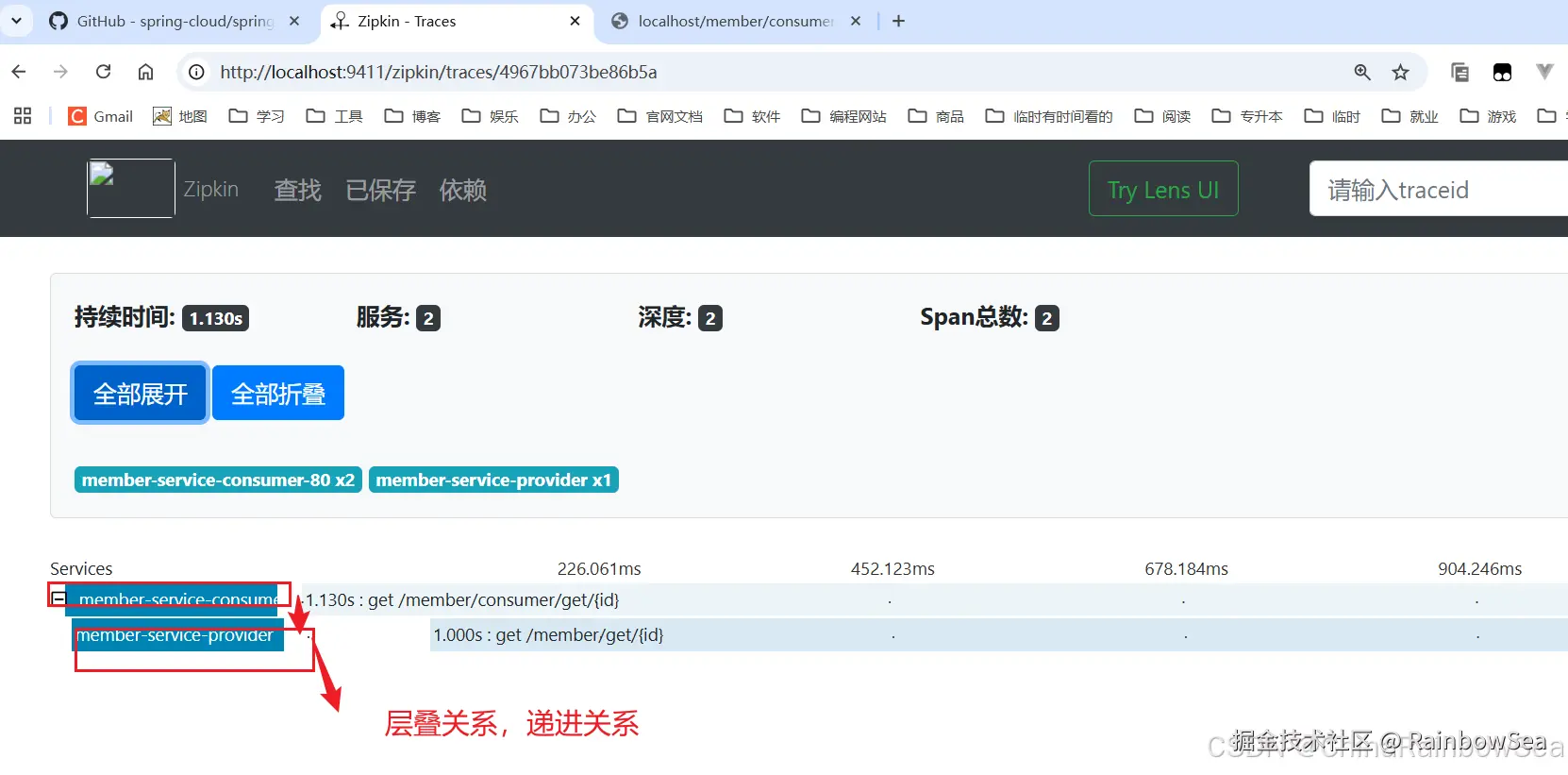Viewport: 1568px width, 775px height.
Task: Open the 学习 bookmark folder
Action: click(x=257, y=116)
